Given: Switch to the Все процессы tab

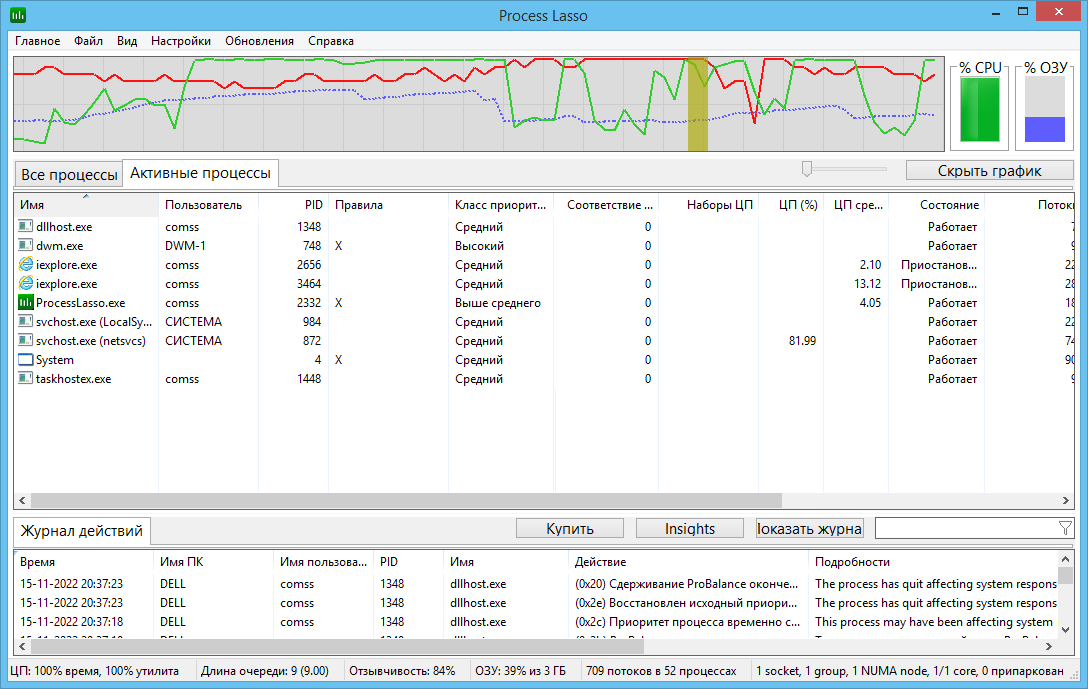Looking at the screenshot, I should (69, 175).
